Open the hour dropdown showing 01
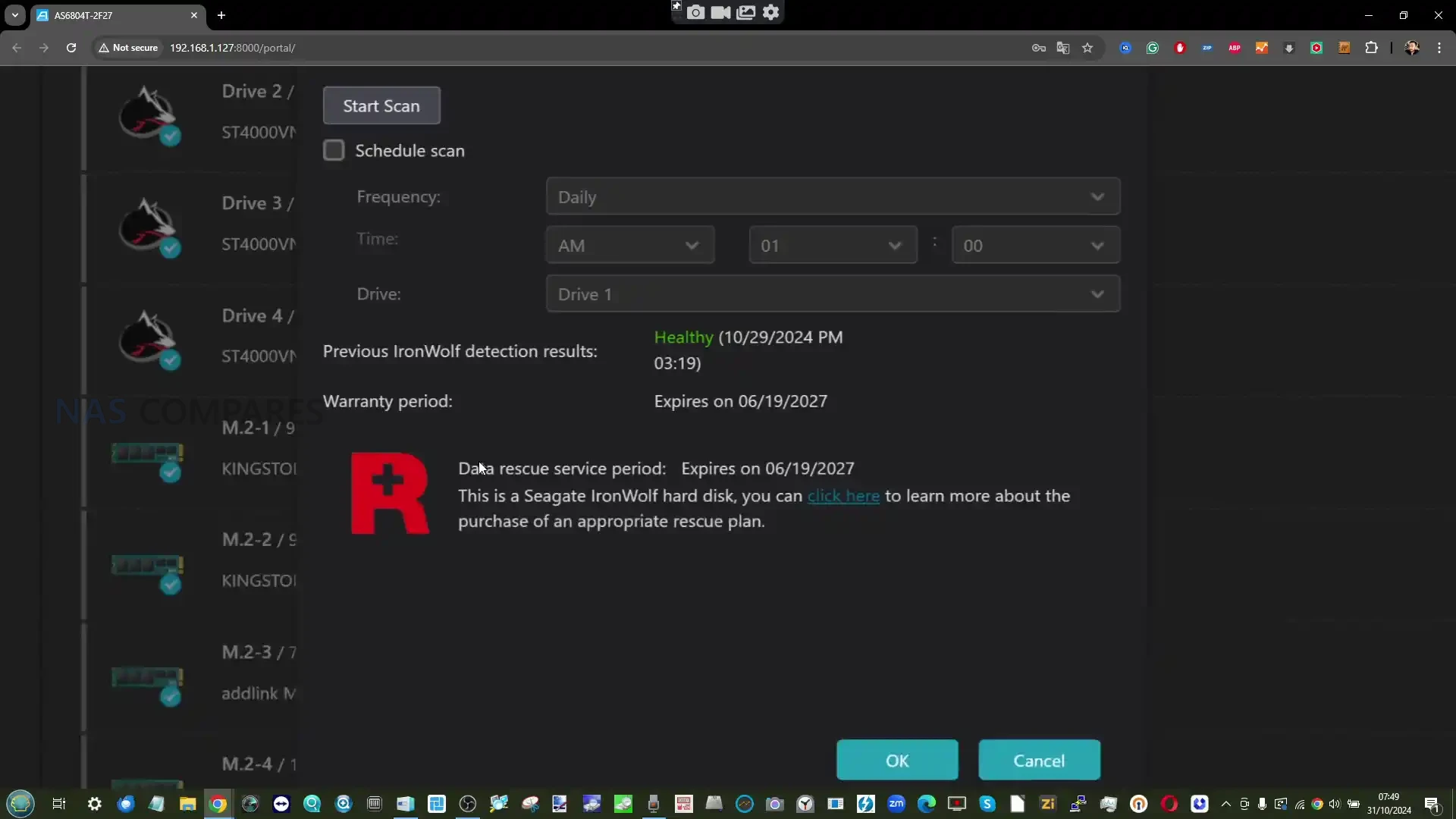 point(833,246)
